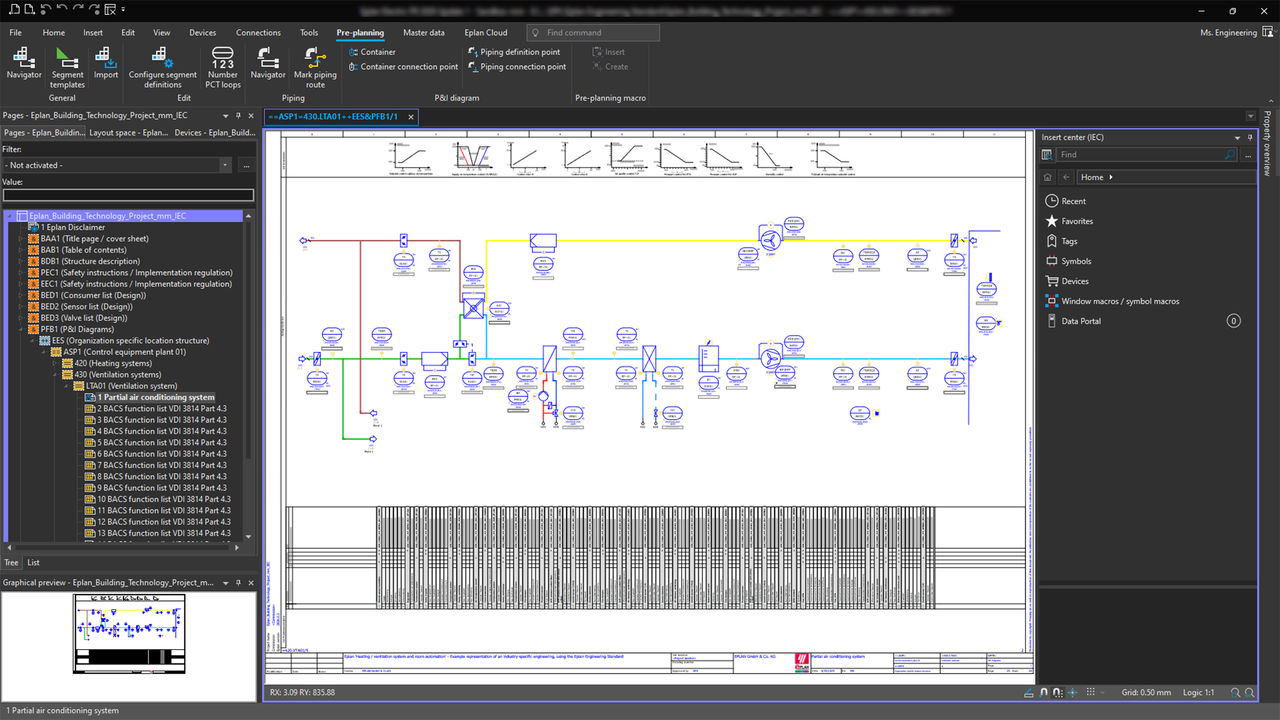Open Data Portal in Insert center
The height and width of the screenshot is (720, 1280).
click(1081, 321)
